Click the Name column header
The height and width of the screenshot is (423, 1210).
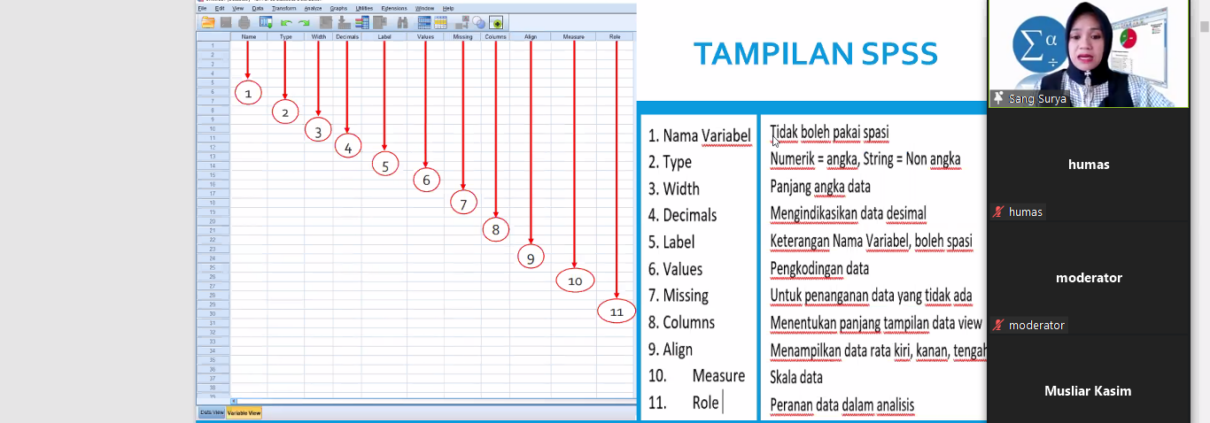pyautogui.click(x=249, y=37)
